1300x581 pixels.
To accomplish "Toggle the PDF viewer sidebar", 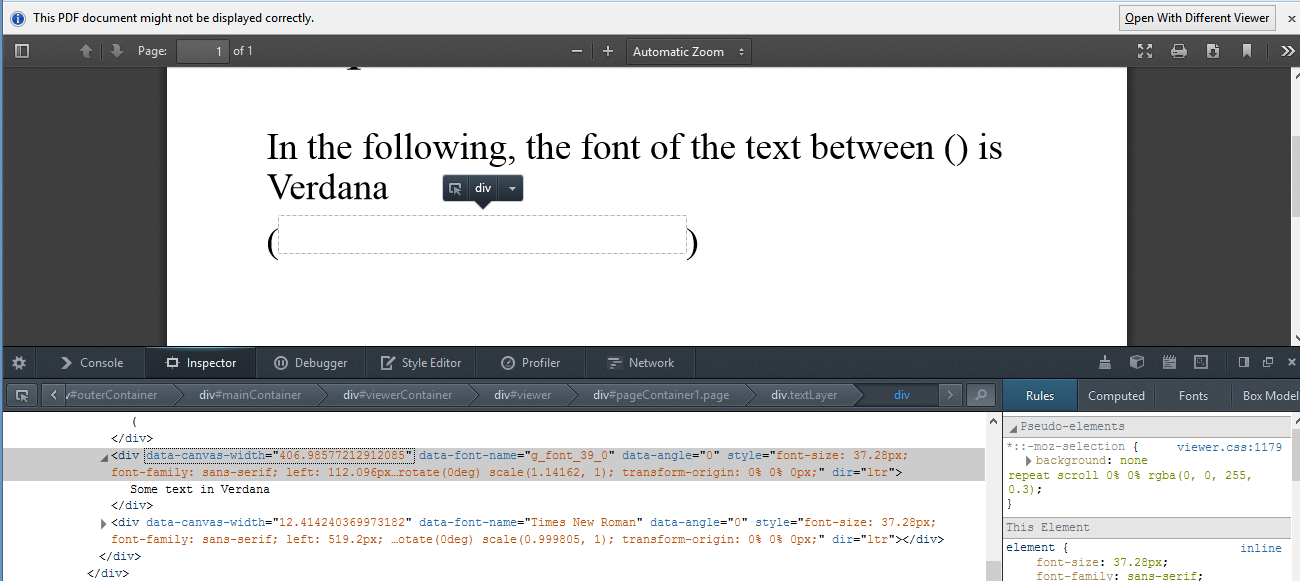I will coord(22,51).
